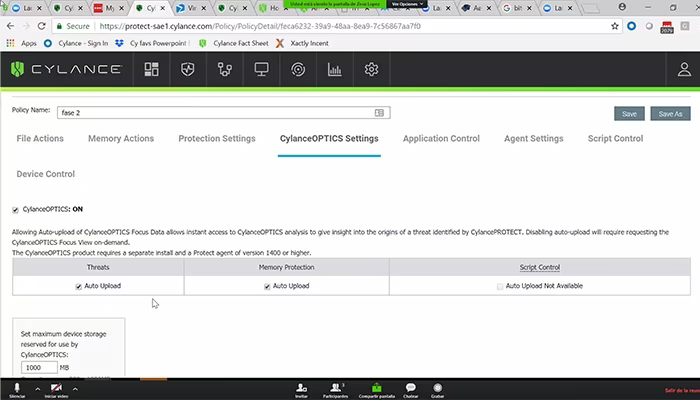Viewport: 700px width, 400px height.
Task: Switch to the Application Control tab
Action: pos(441,139)
